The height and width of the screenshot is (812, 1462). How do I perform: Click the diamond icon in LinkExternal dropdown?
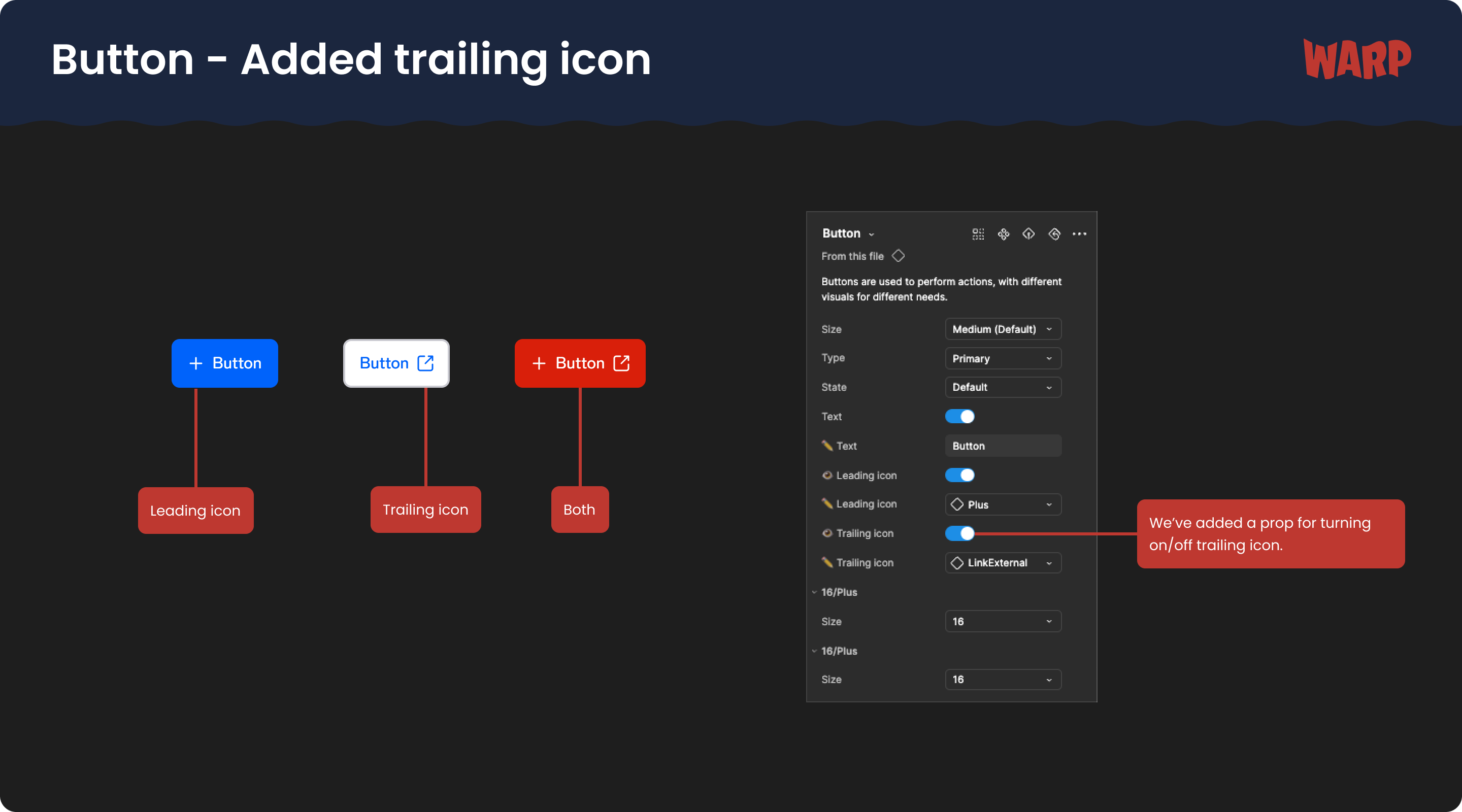tap(957, 563)
